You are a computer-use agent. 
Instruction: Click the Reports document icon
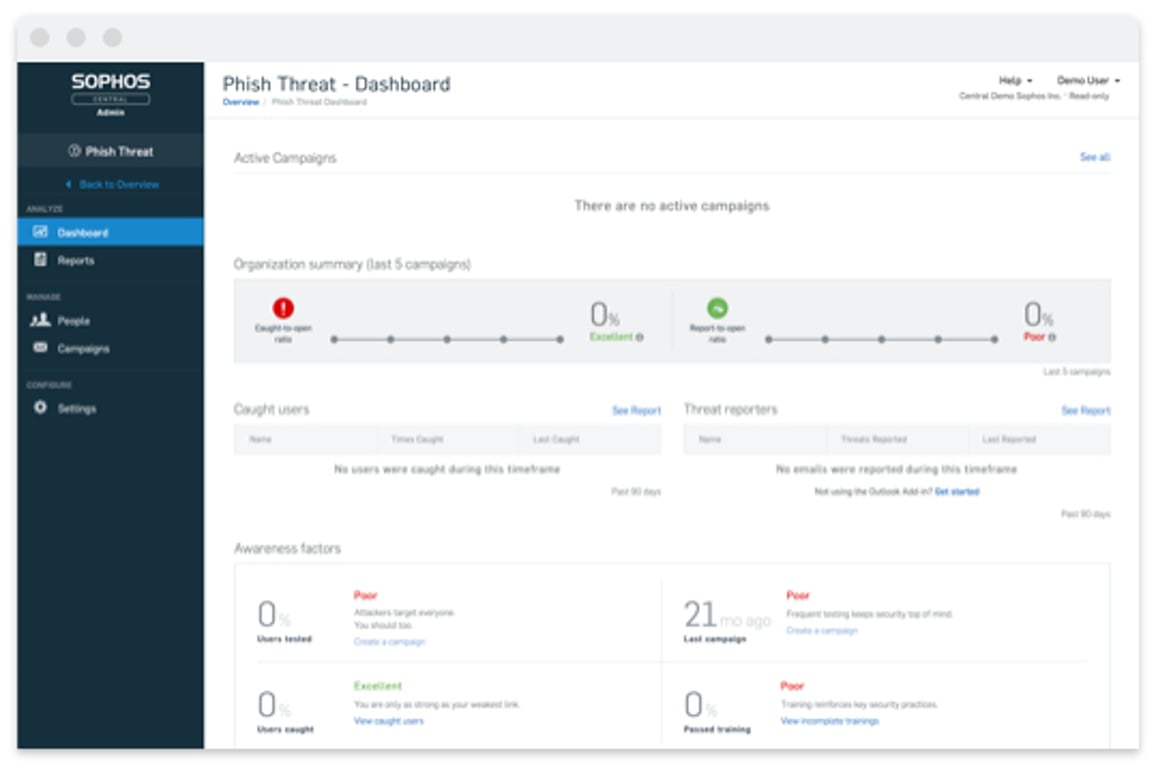(x=41, y=259)
